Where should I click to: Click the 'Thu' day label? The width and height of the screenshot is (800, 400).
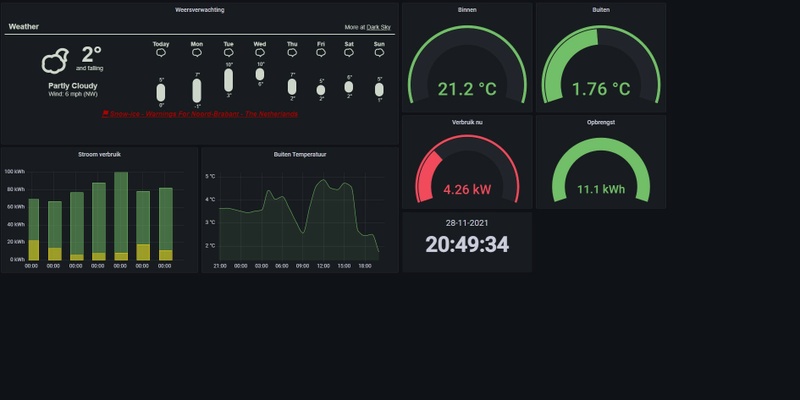292,44
